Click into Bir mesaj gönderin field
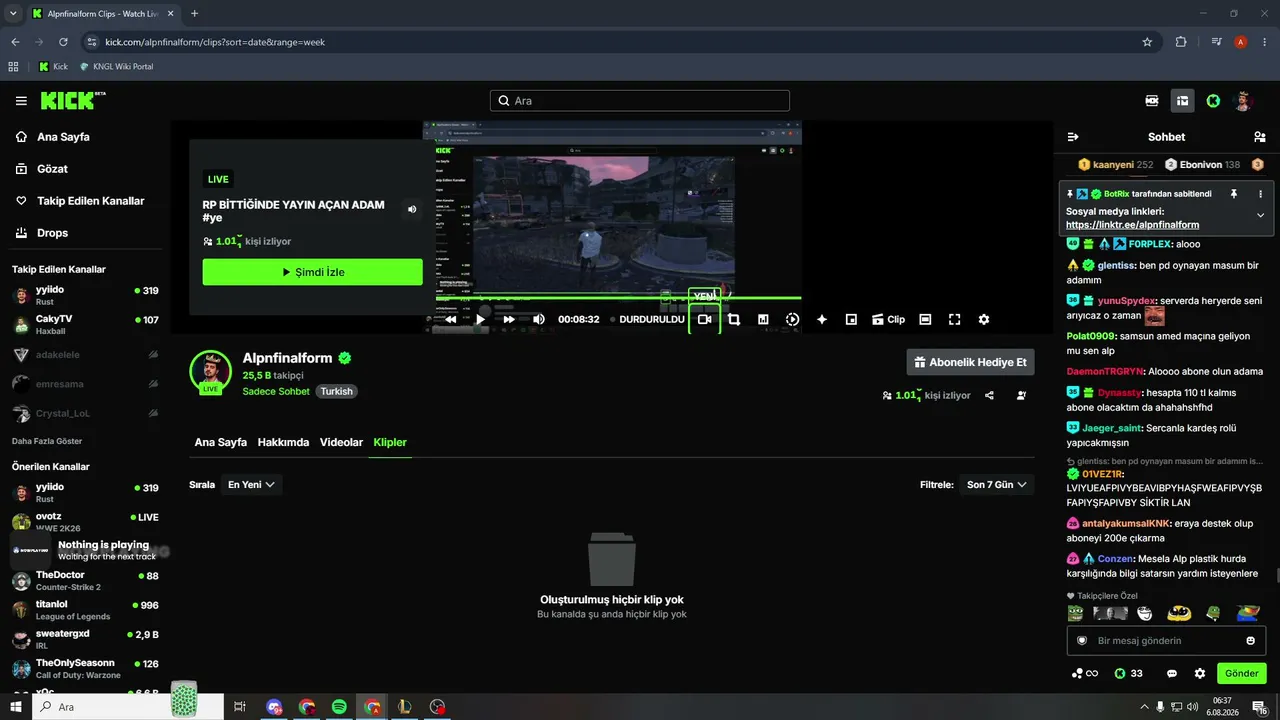1280x720 pixels. coord(1166,640)
